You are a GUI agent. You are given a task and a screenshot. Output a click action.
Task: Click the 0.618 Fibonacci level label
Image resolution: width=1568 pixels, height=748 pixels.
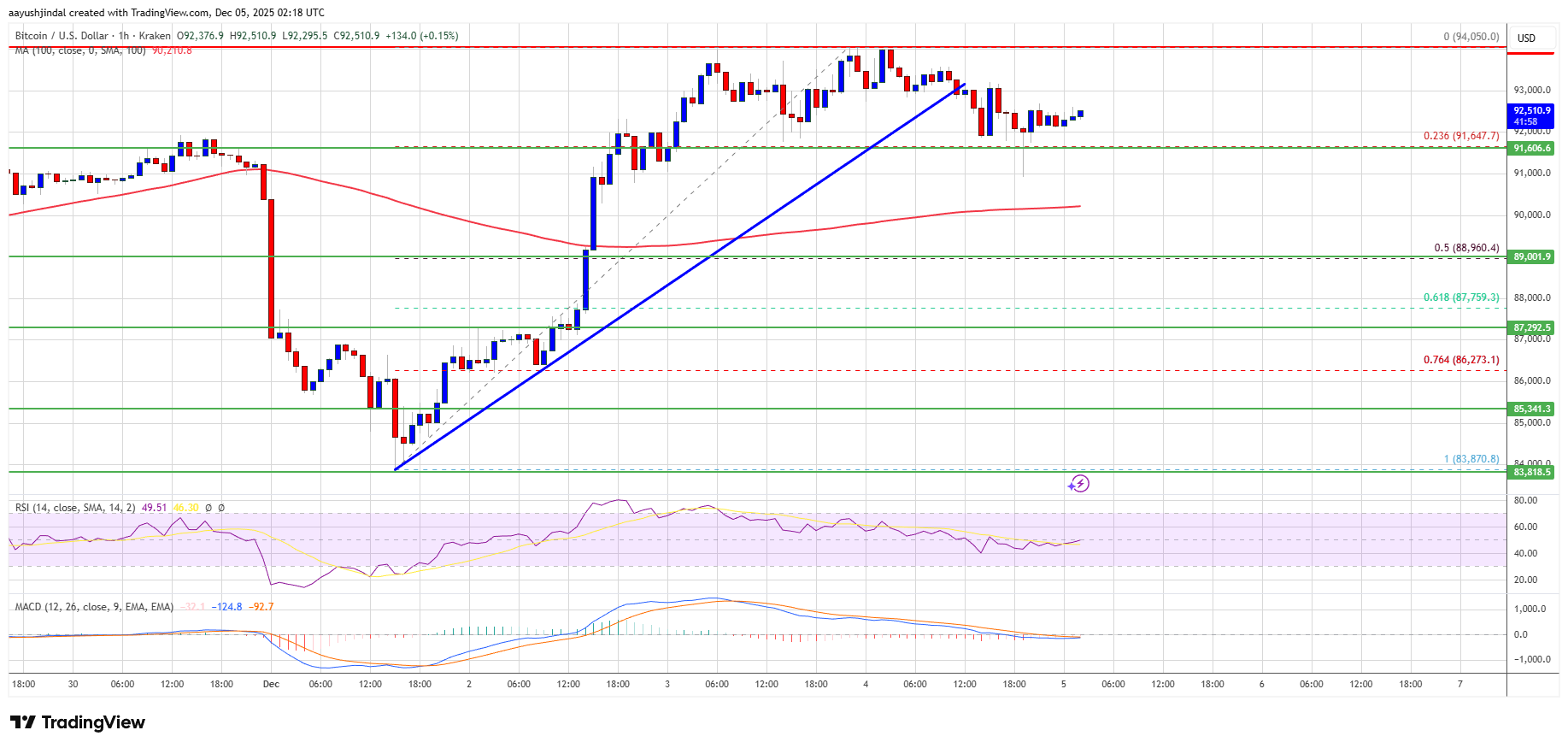[1460, 297]
